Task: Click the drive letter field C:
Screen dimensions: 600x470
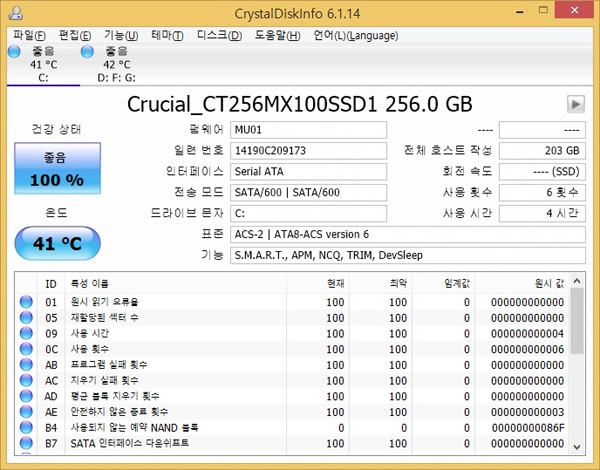Action: pos(308,213)
